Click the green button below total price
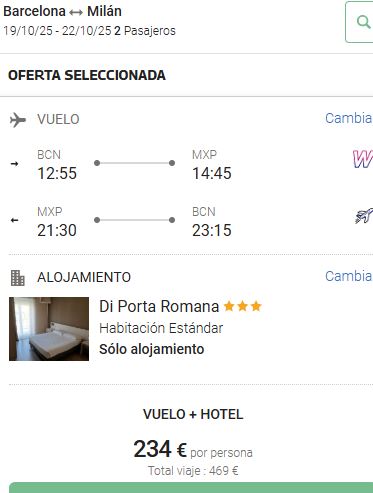The image size is (373, 493). click(191, 487)
